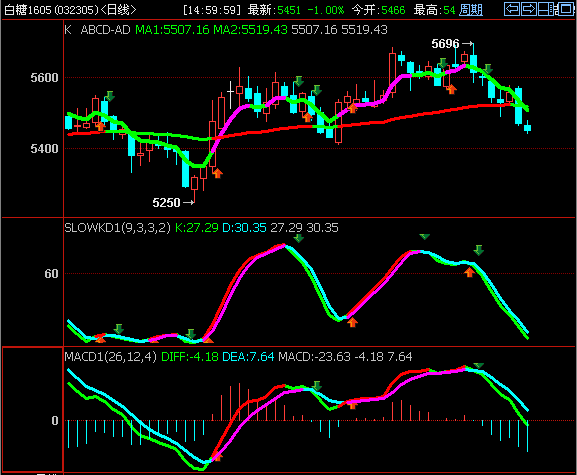
Task: Click the SLOWKD1(9,3,3,2) indicator label
Action: pyautogui.click(x=117, y=228)
